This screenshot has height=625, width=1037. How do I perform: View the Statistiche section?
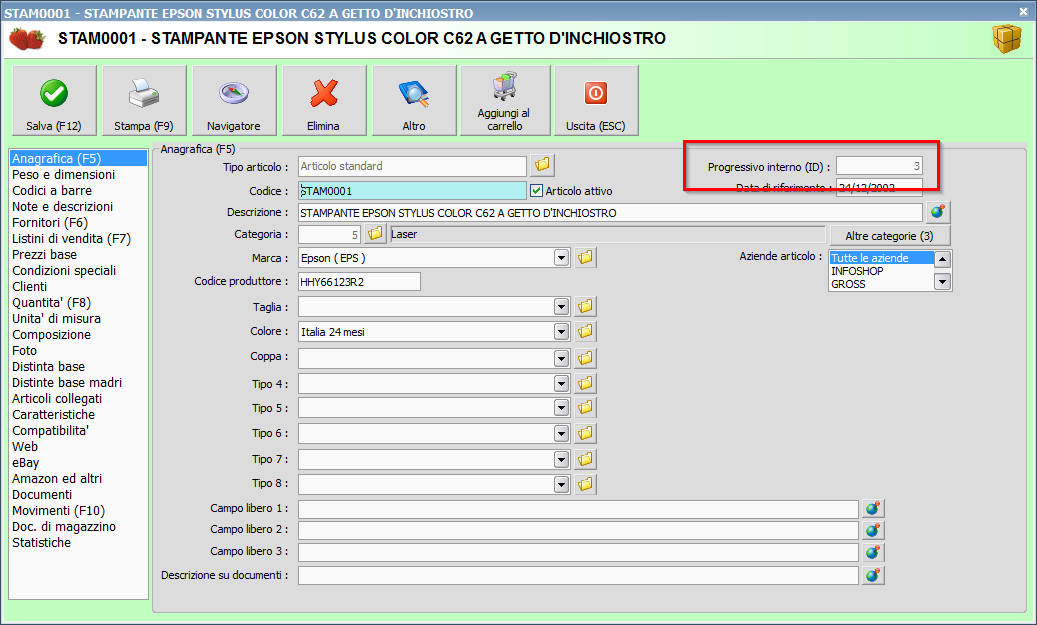point(41,542)
